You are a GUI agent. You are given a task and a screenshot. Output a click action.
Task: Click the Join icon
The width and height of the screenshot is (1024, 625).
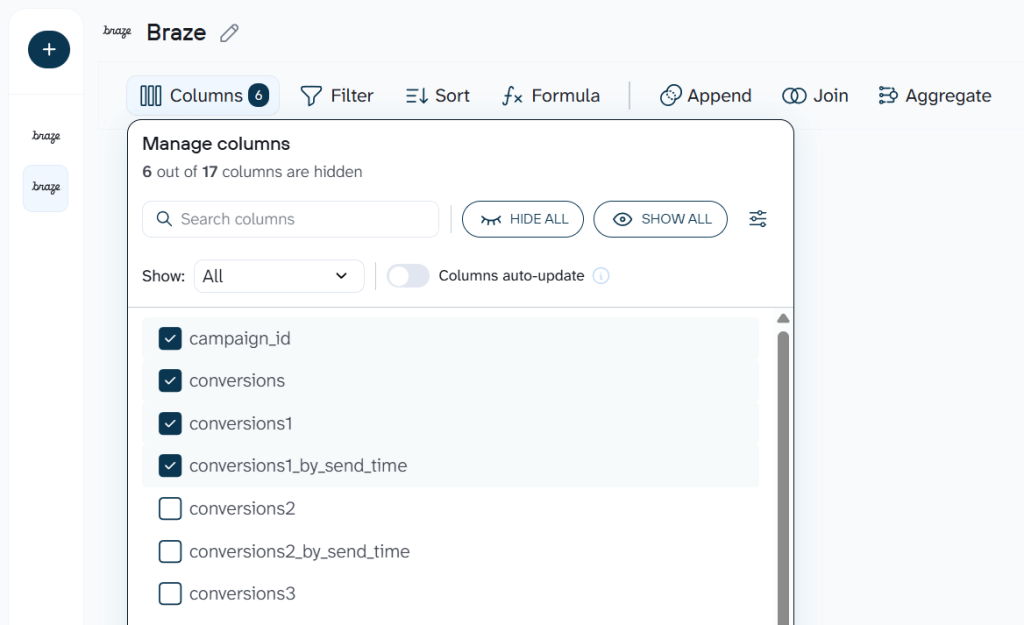793,95
